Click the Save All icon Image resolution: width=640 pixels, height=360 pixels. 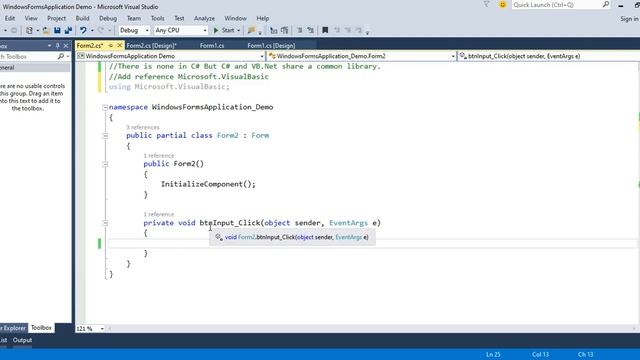pyautogui.click(x=68, y=30)
